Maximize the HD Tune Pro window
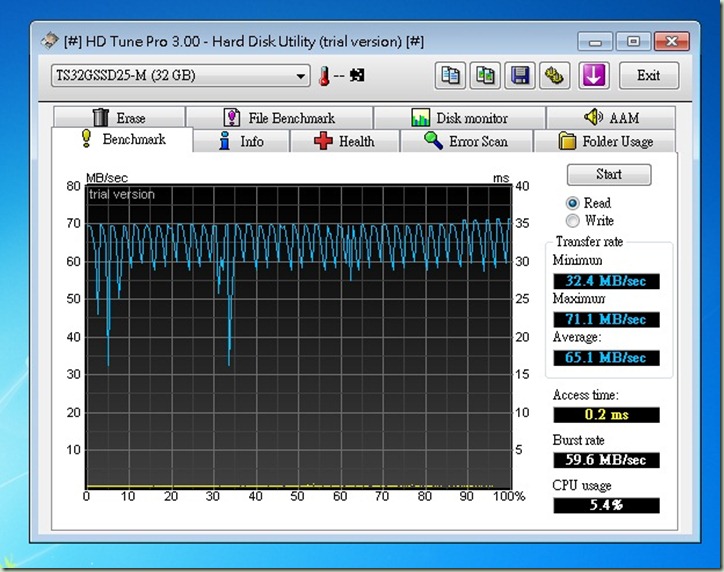Screen dimensions: 724x572 click(633, 42)
